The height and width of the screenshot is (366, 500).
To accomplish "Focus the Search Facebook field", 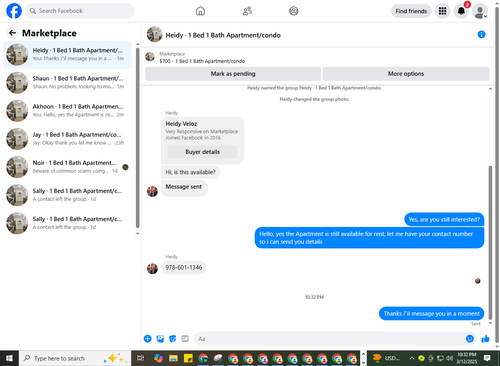I will click(80, 11).
